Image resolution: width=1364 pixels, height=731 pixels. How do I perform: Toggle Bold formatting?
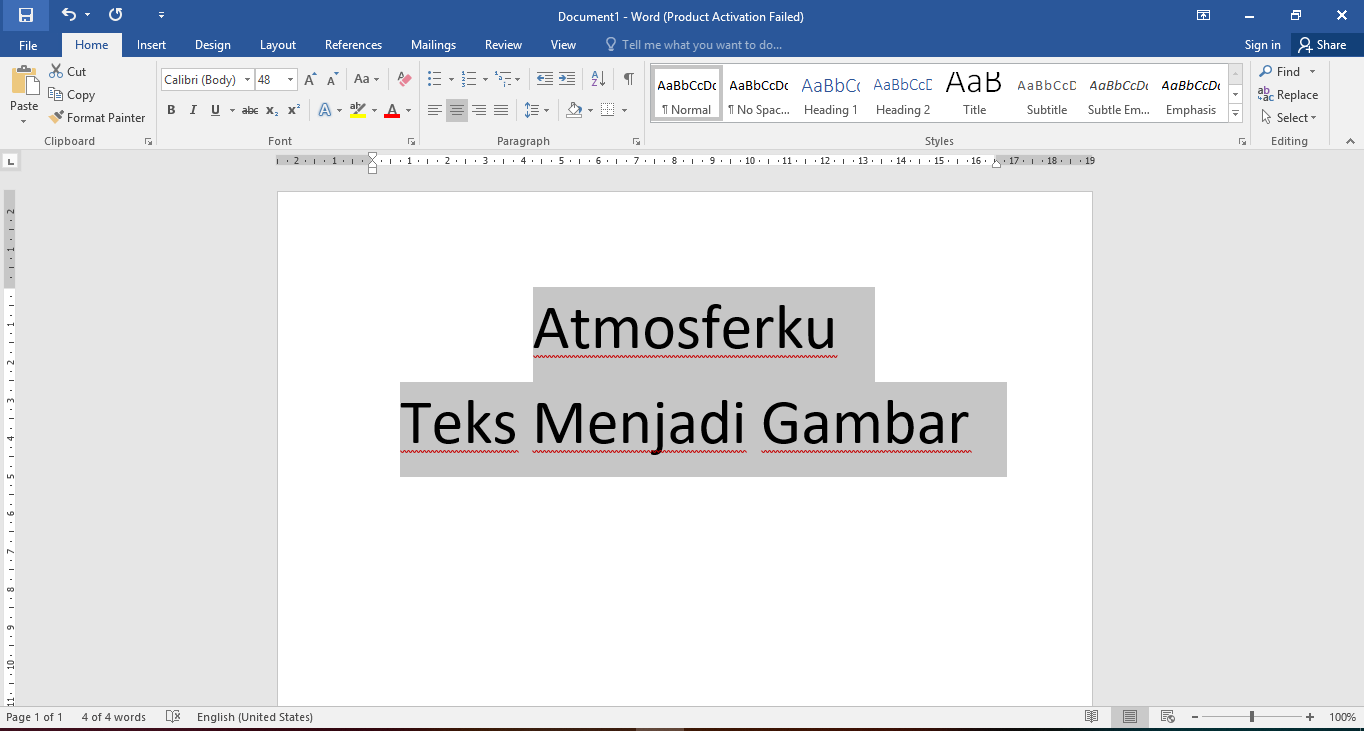[171, 110]
